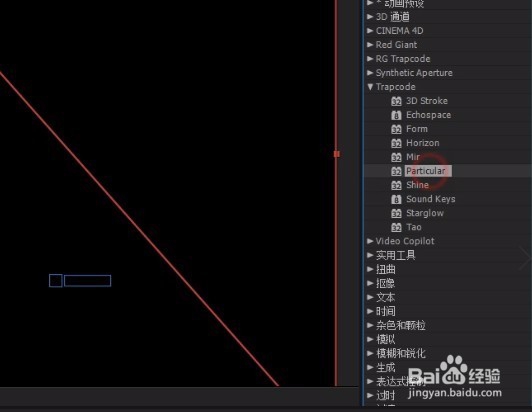Select the Horizon effect
Screen dimensions: 532x412
point(423,143)
